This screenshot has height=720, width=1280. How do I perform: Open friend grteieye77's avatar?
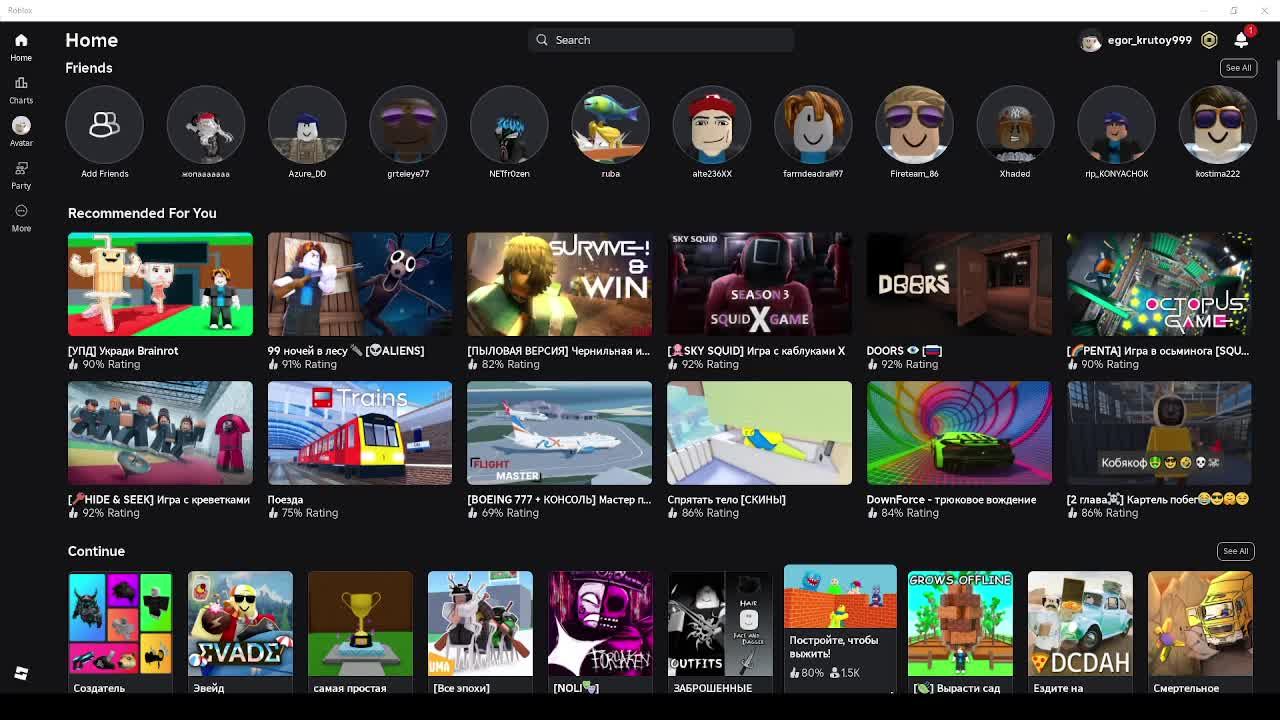coord(408,125)
